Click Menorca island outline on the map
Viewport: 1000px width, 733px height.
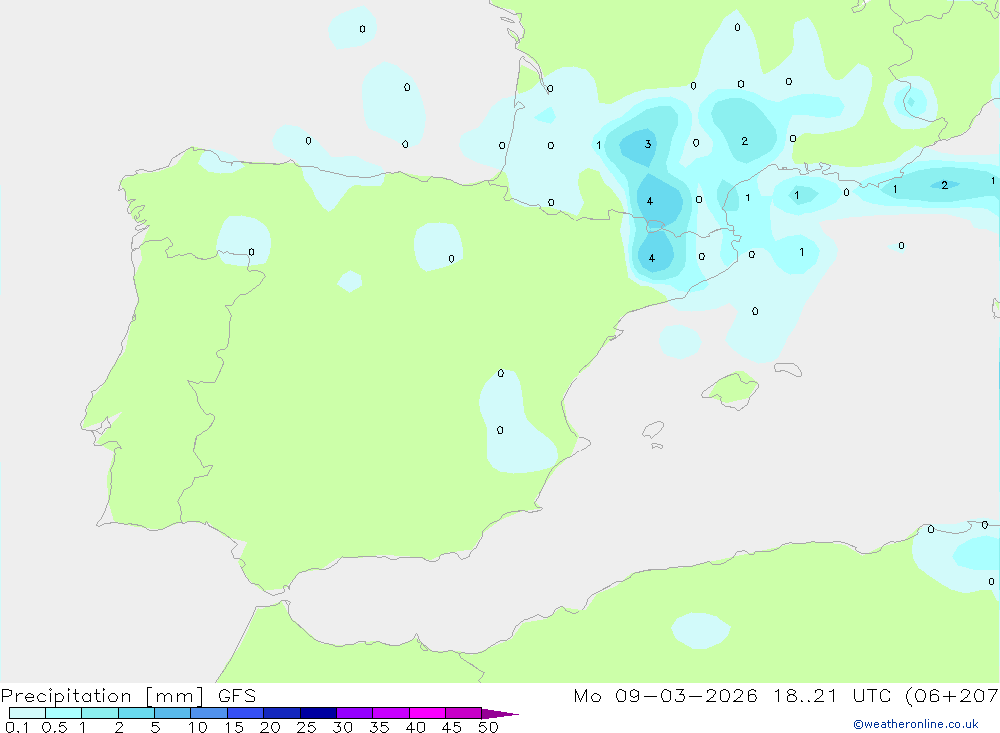pyautogui.click(x=788, y=369)
